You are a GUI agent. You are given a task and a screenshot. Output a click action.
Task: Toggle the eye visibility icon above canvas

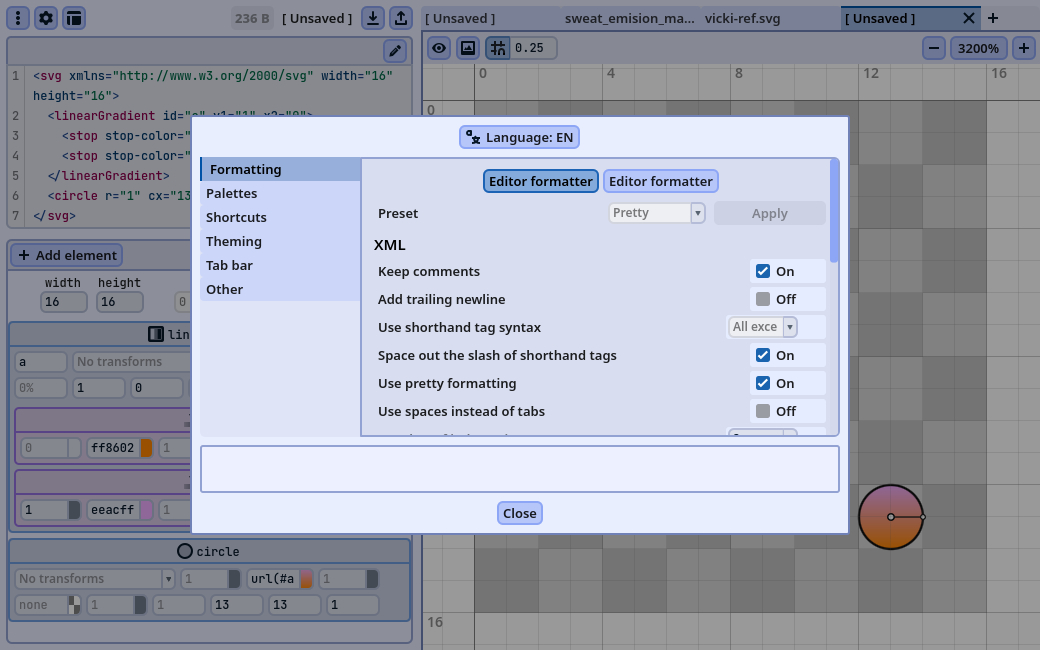pyautogui.click(x=439, y=48)
